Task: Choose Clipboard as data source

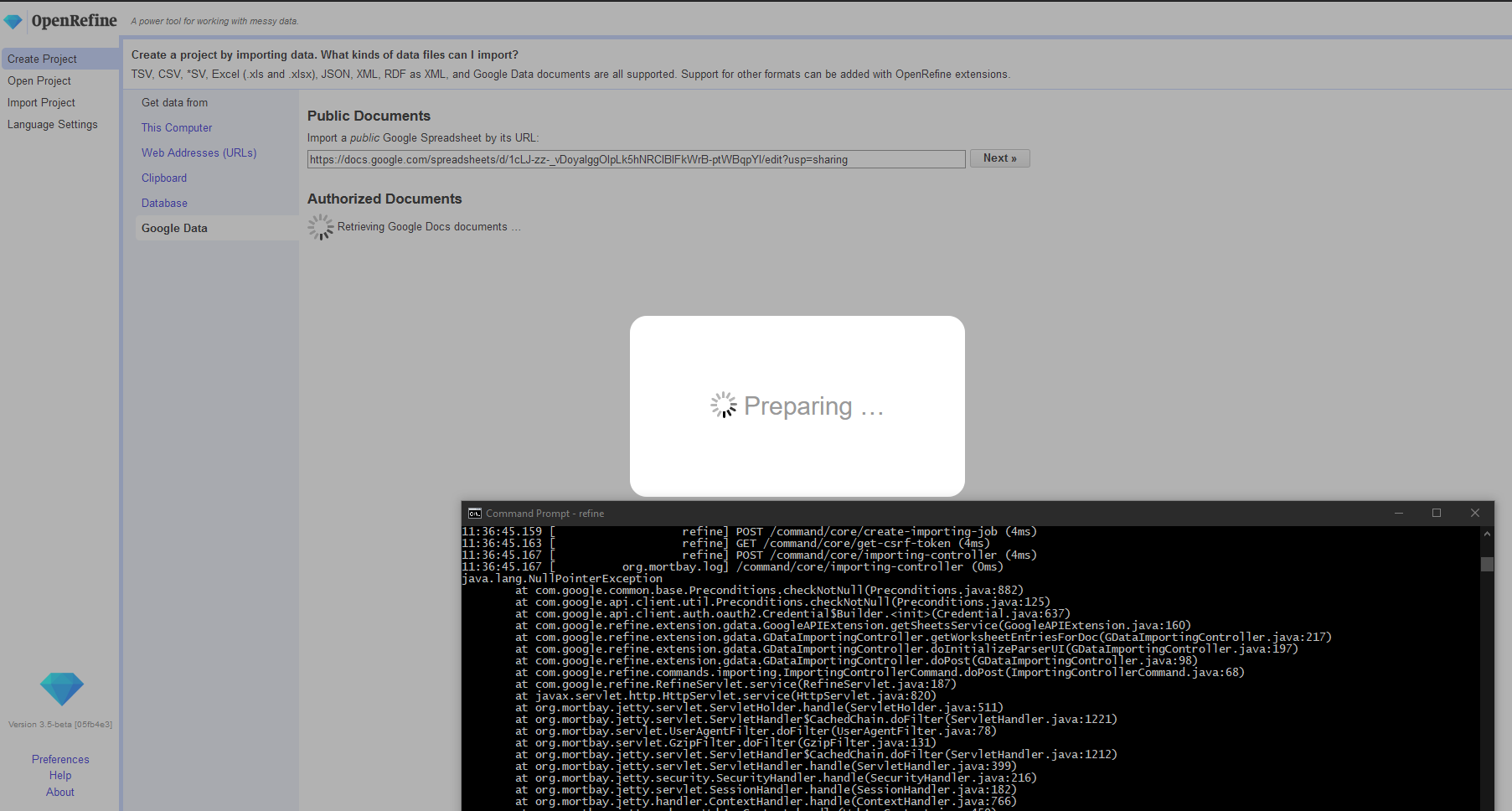Action: [x=164, y=178]
